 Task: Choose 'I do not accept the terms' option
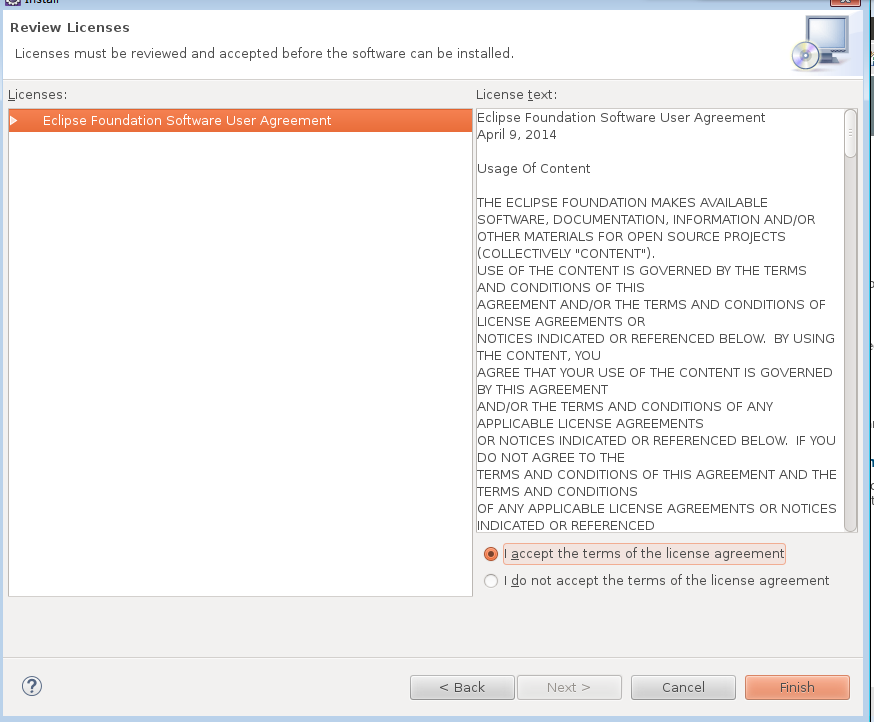coord(490,581)
